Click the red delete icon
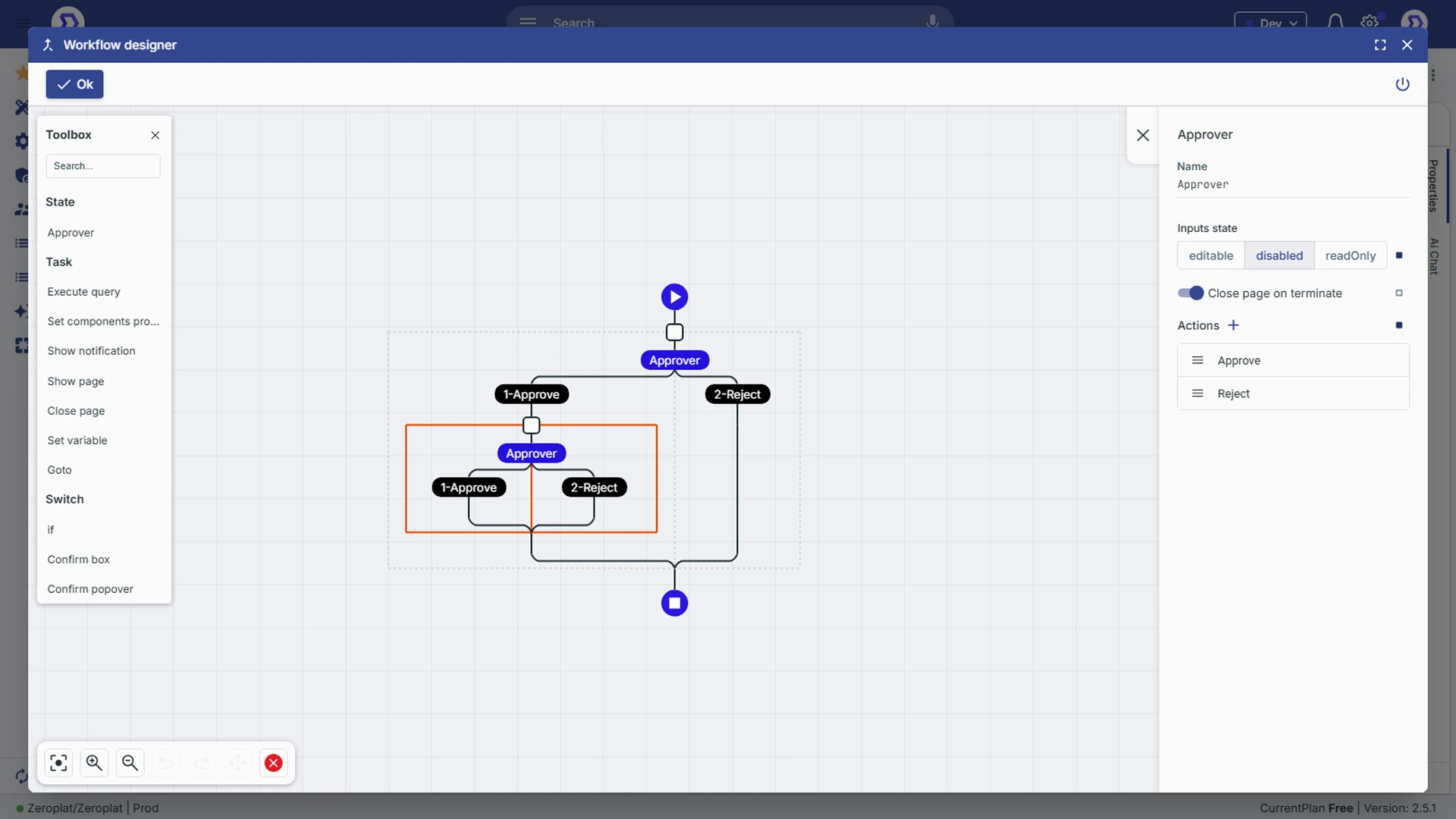Image resolution: width=1456 pixels, height=819 pixels. [274, 763]
